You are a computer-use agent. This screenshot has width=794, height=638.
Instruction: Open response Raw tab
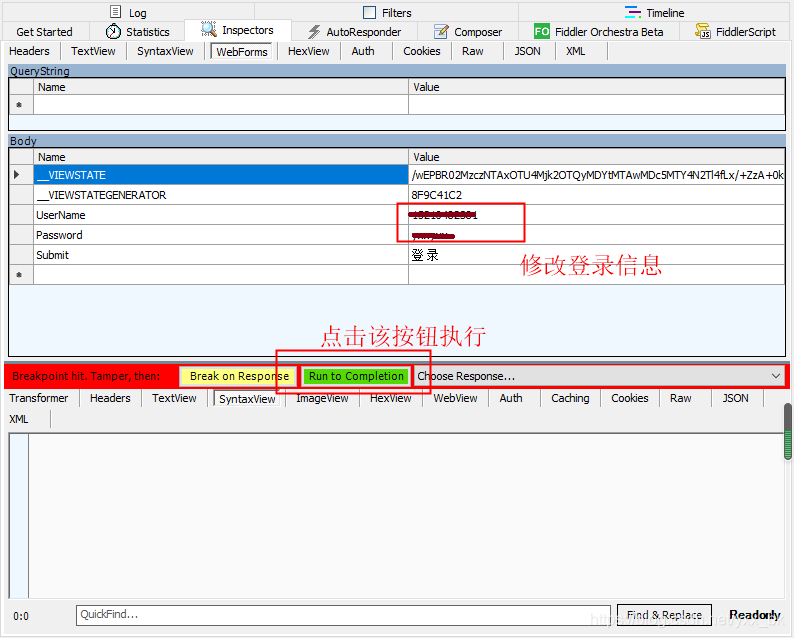point(681,398)
